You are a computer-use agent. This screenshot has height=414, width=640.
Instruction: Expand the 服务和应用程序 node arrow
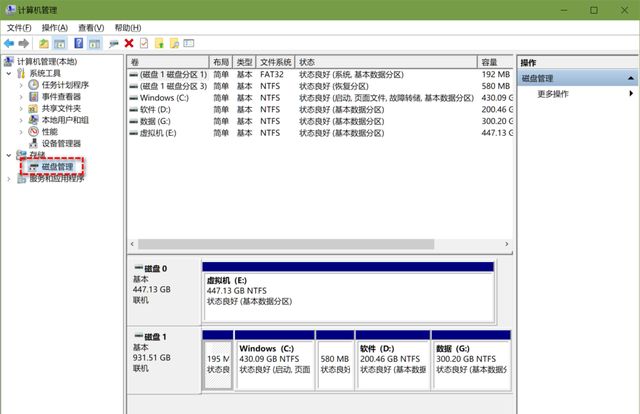[x=9, y=179]
